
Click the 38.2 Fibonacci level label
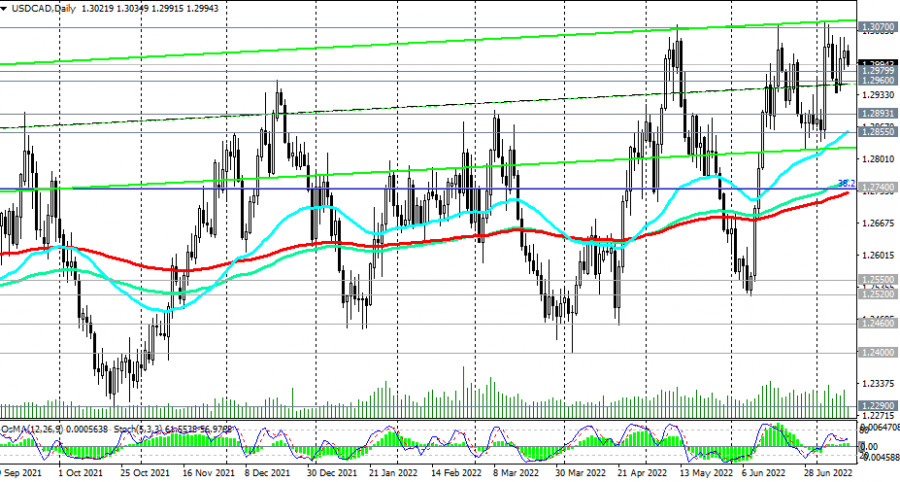coord(847,184)
